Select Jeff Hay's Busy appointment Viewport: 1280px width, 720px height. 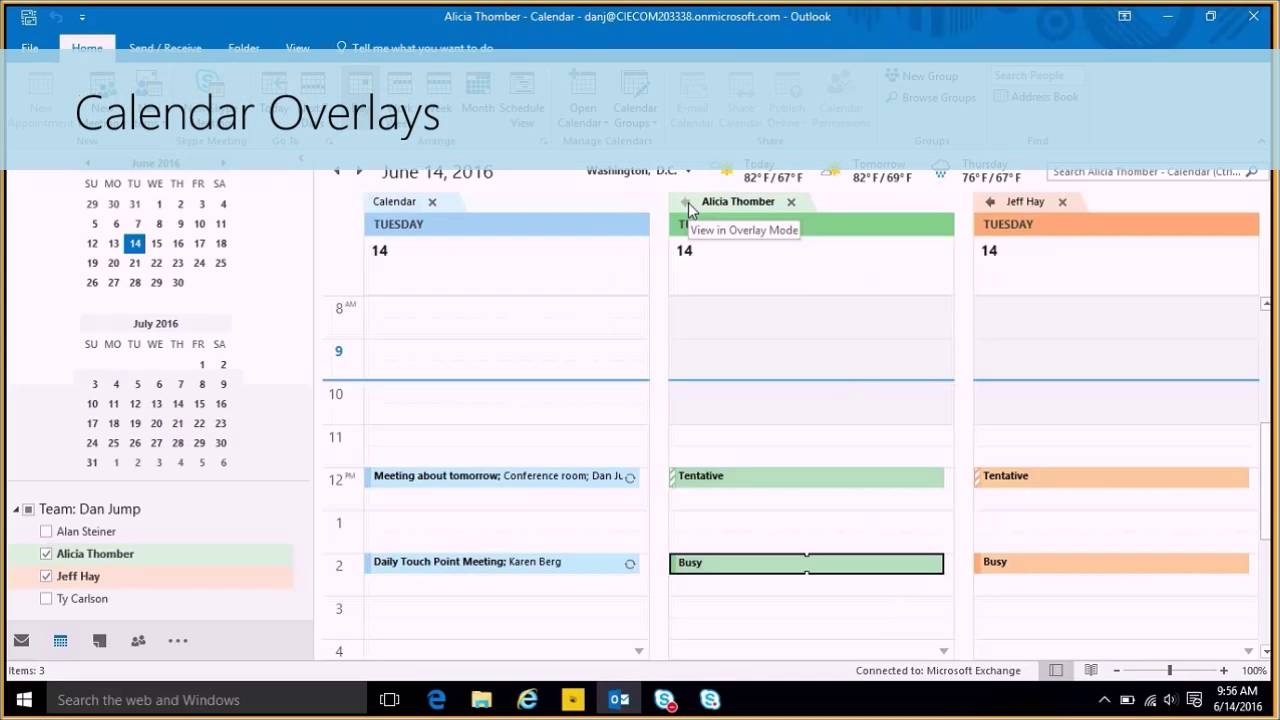tap(1111, 563)
